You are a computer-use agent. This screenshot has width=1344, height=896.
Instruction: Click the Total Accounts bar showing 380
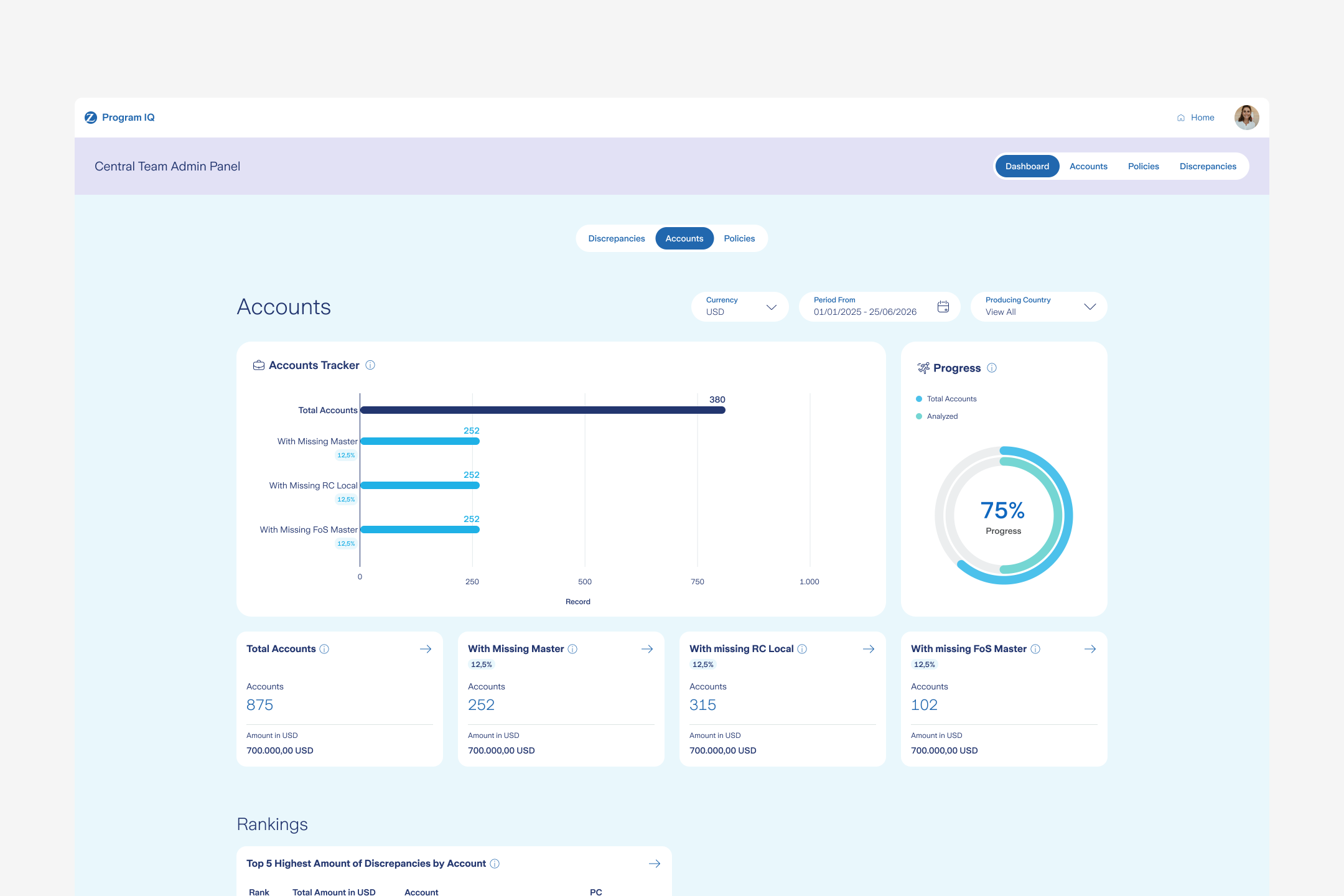pos(543,410)
